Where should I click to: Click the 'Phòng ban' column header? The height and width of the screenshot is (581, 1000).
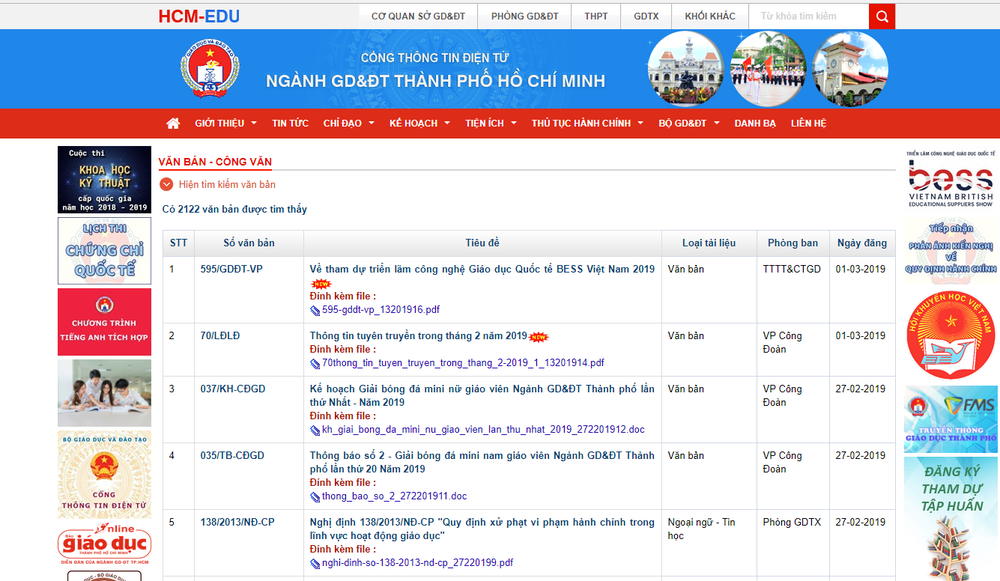click(793, 243)
